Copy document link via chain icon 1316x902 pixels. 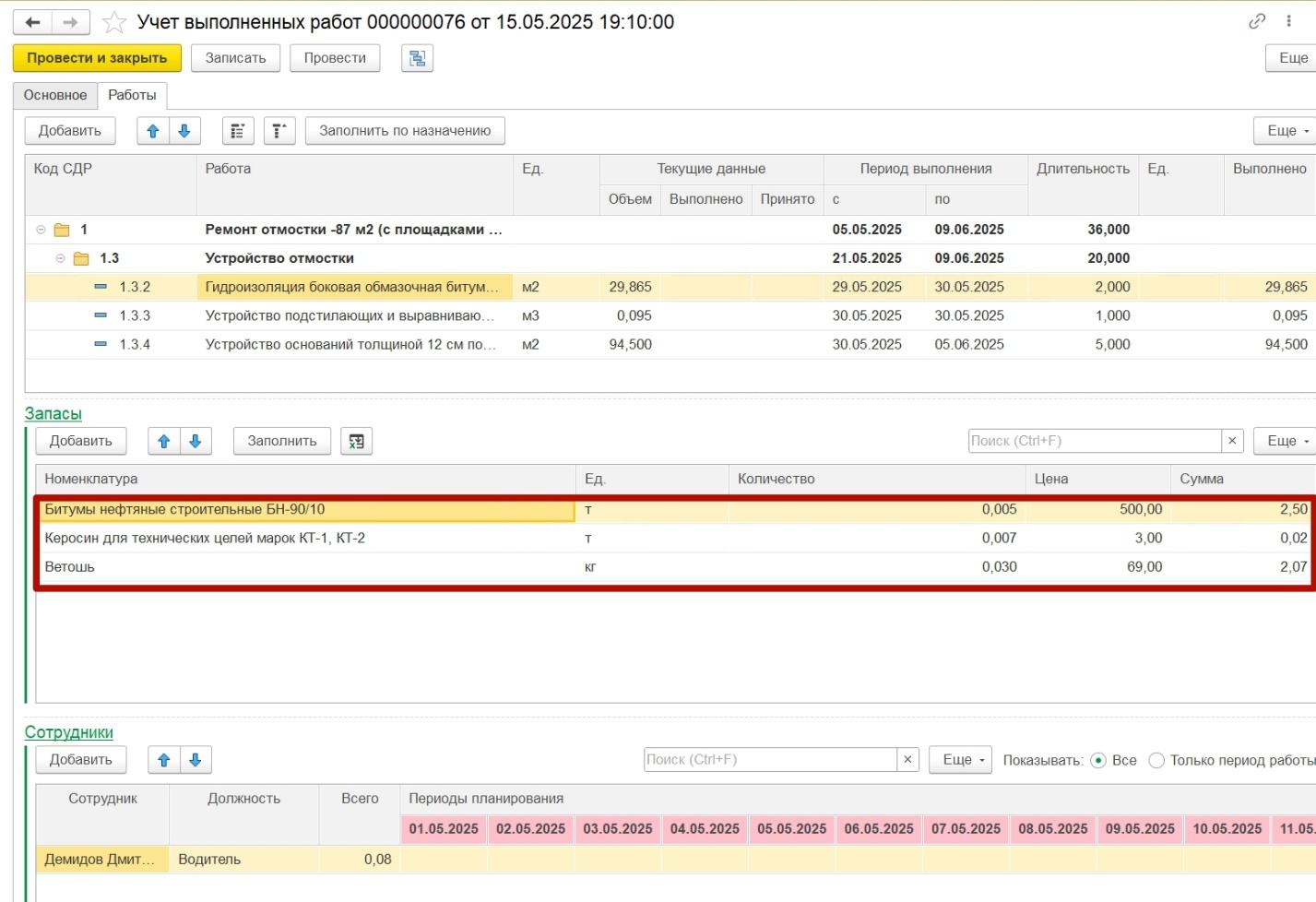pos(1257,21)
